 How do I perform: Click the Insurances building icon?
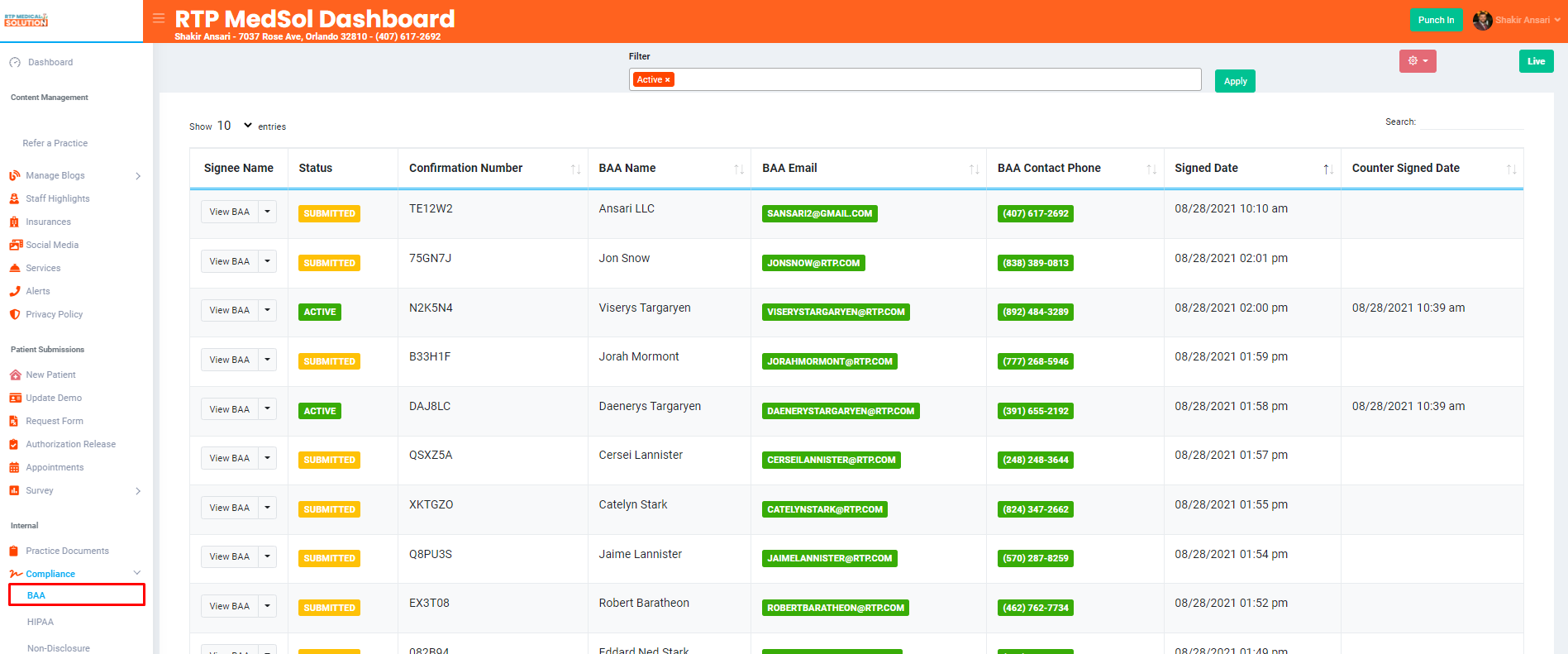pyautogui.click(x=15, y=222)
